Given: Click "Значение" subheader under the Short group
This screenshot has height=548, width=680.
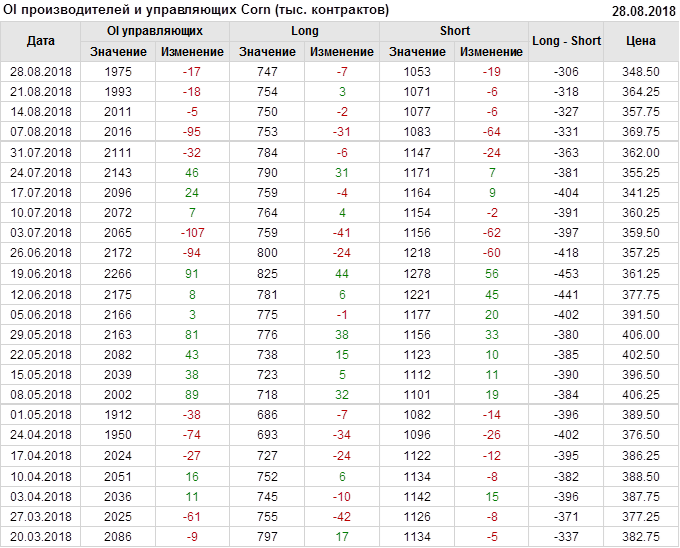Looking at the screenshot, I should 417,51.
